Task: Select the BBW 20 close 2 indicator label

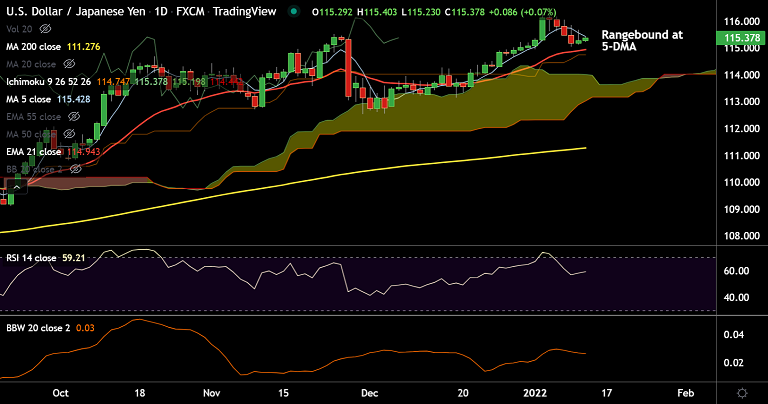Action: point(38,328)
